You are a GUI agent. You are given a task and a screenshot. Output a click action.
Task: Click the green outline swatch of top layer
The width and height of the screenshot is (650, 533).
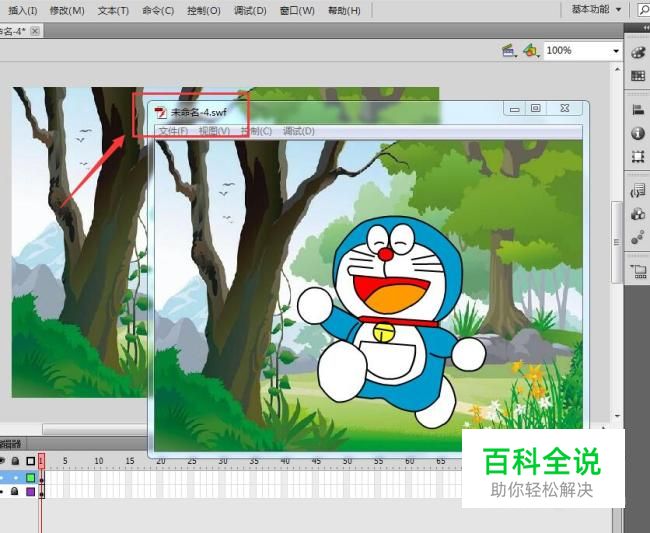point(31,478)
